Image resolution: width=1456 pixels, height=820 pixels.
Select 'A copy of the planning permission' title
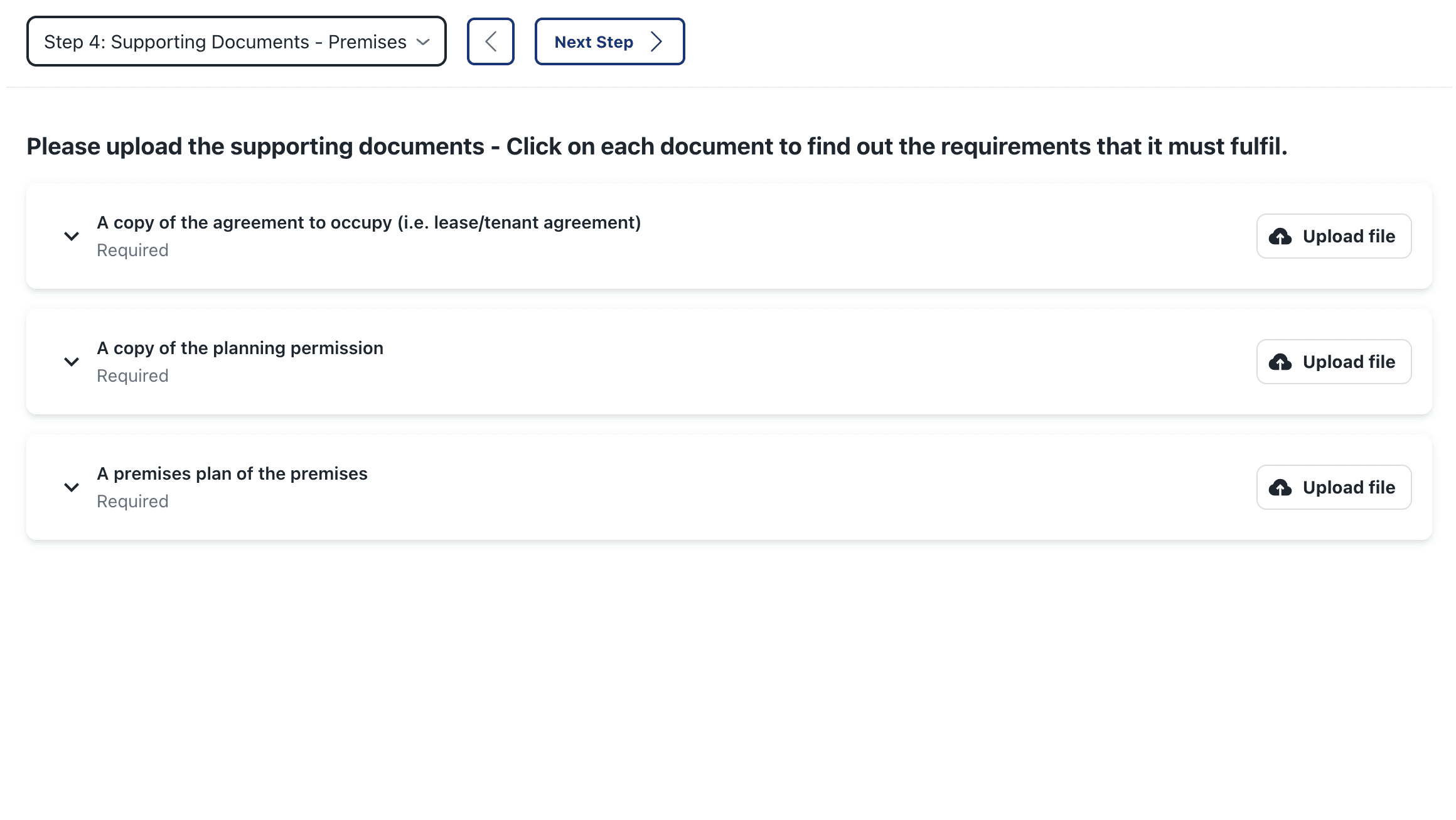click(240, 348)
